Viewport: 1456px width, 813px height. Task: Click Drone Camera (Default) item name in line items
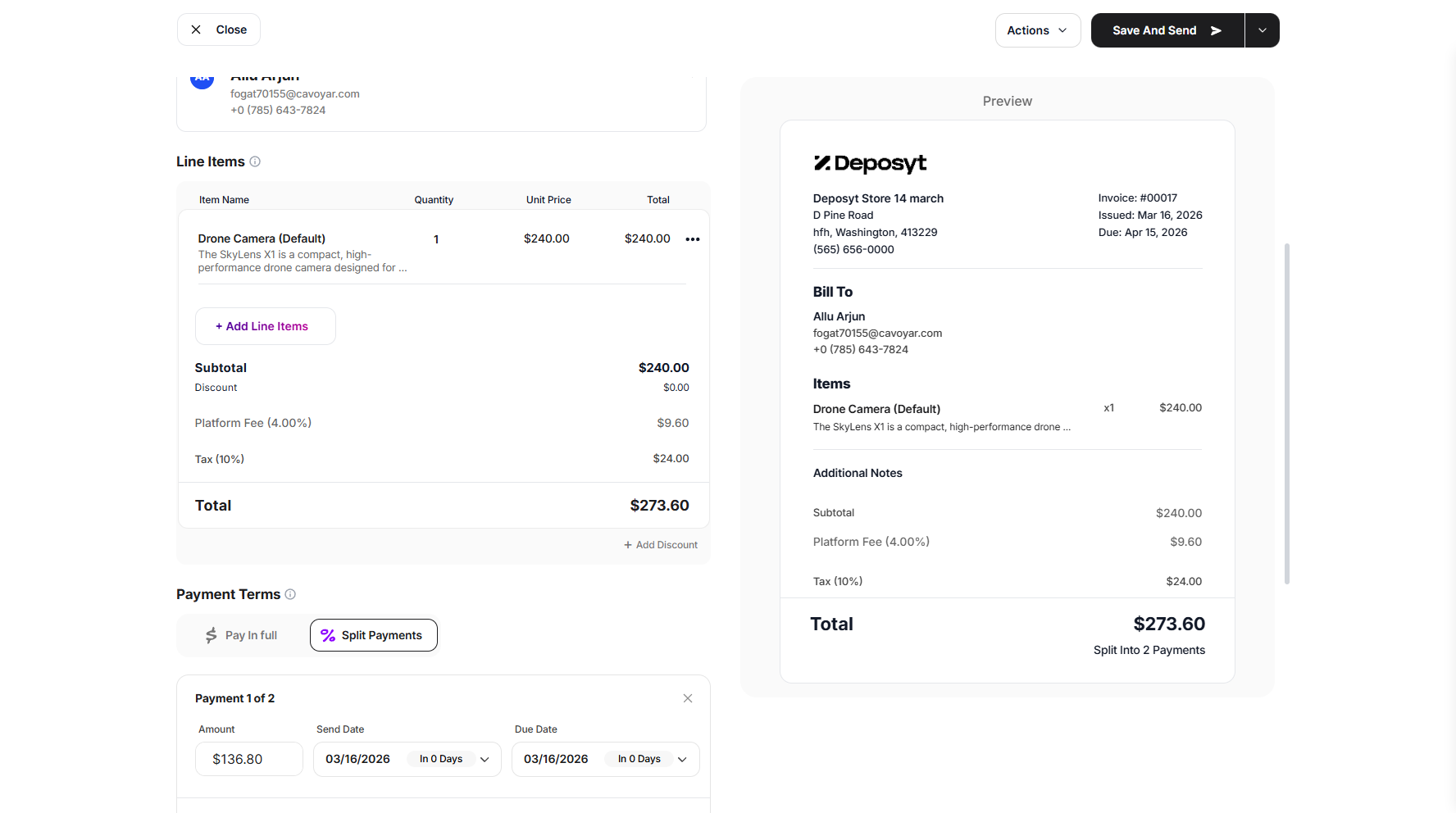coord(262,238)
